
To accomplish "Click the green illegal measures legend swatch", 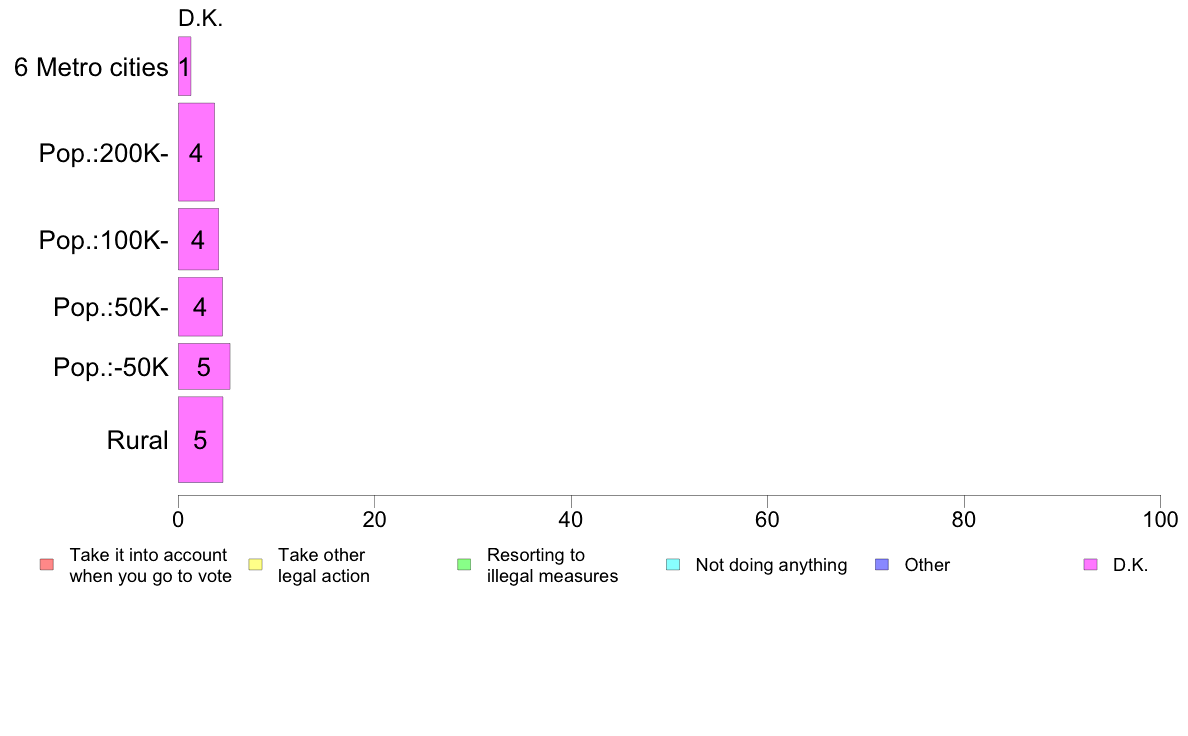I will pyautogui.click(x=464, y=565).
